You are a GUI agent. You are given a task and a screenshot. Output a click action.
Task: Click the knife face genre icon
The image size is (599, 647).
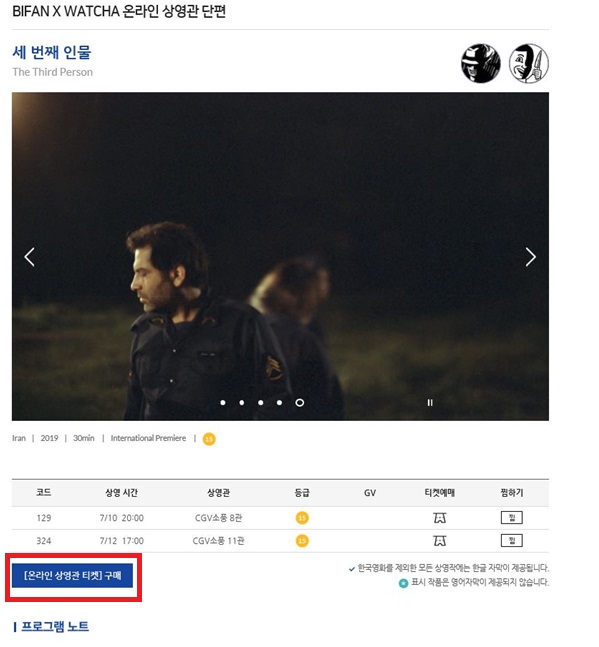(x=528, y=64)
